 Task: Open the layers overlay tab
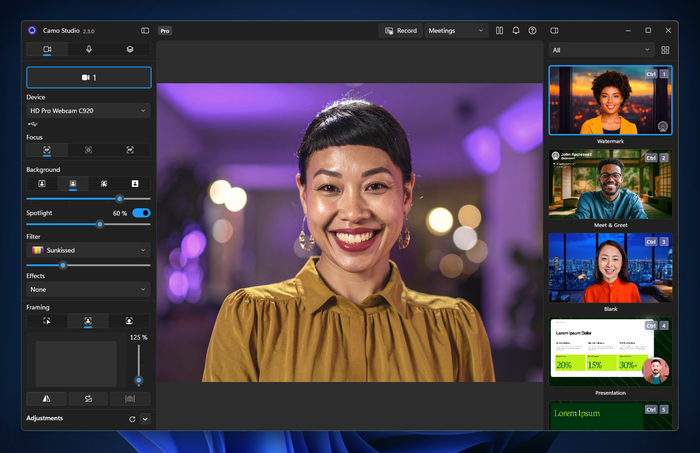pos(130,49)
